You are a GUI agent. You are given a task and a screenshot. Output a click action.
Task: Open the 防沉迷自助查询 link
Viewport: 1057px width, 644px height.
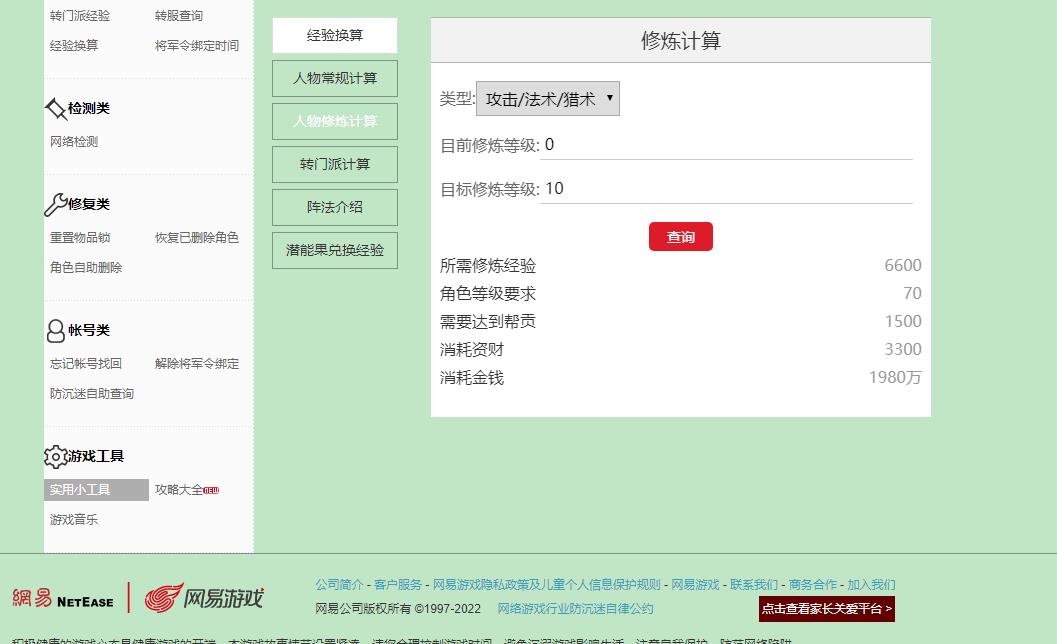pos(92,394)
